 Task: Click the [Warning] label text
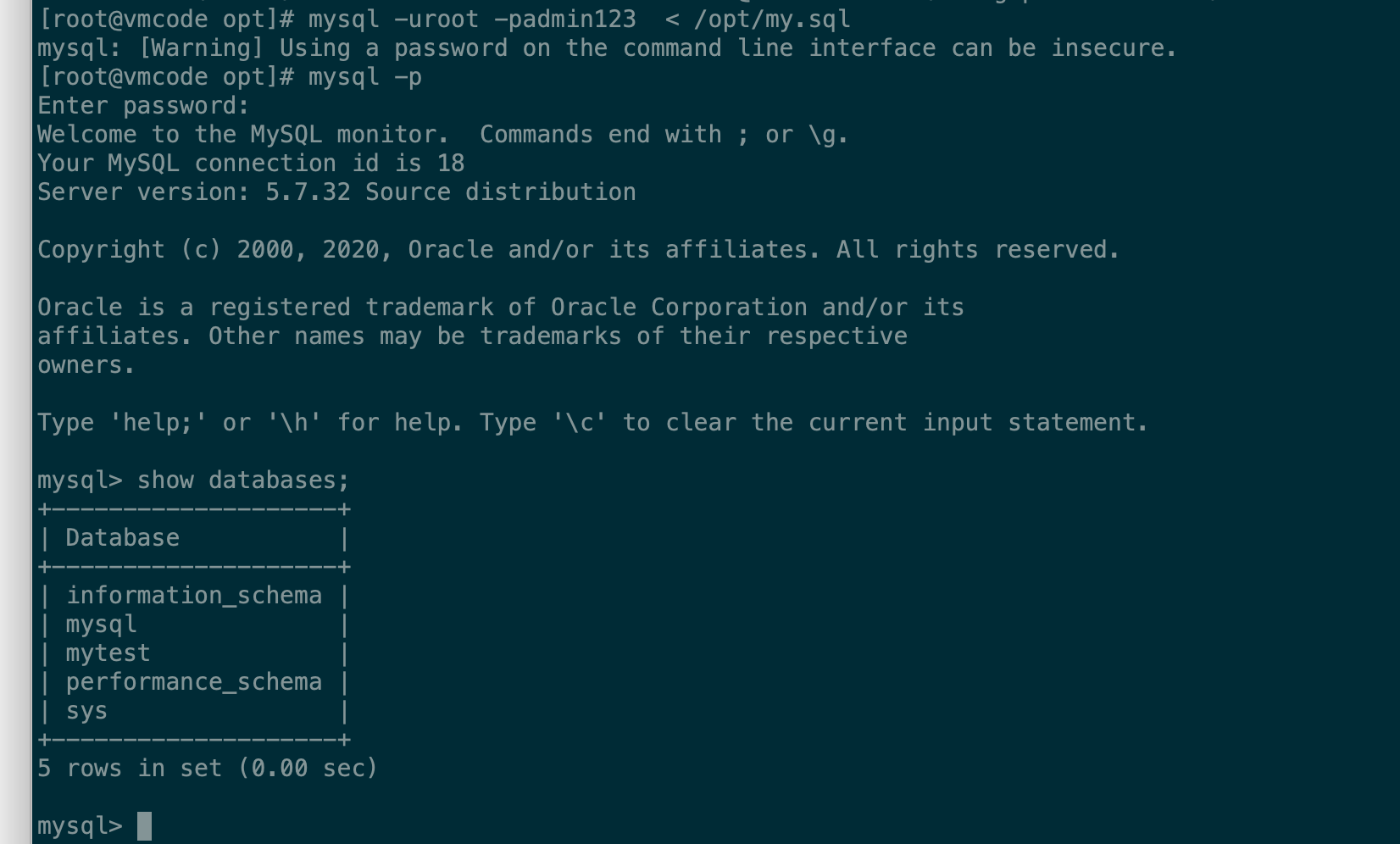point(201,48)
